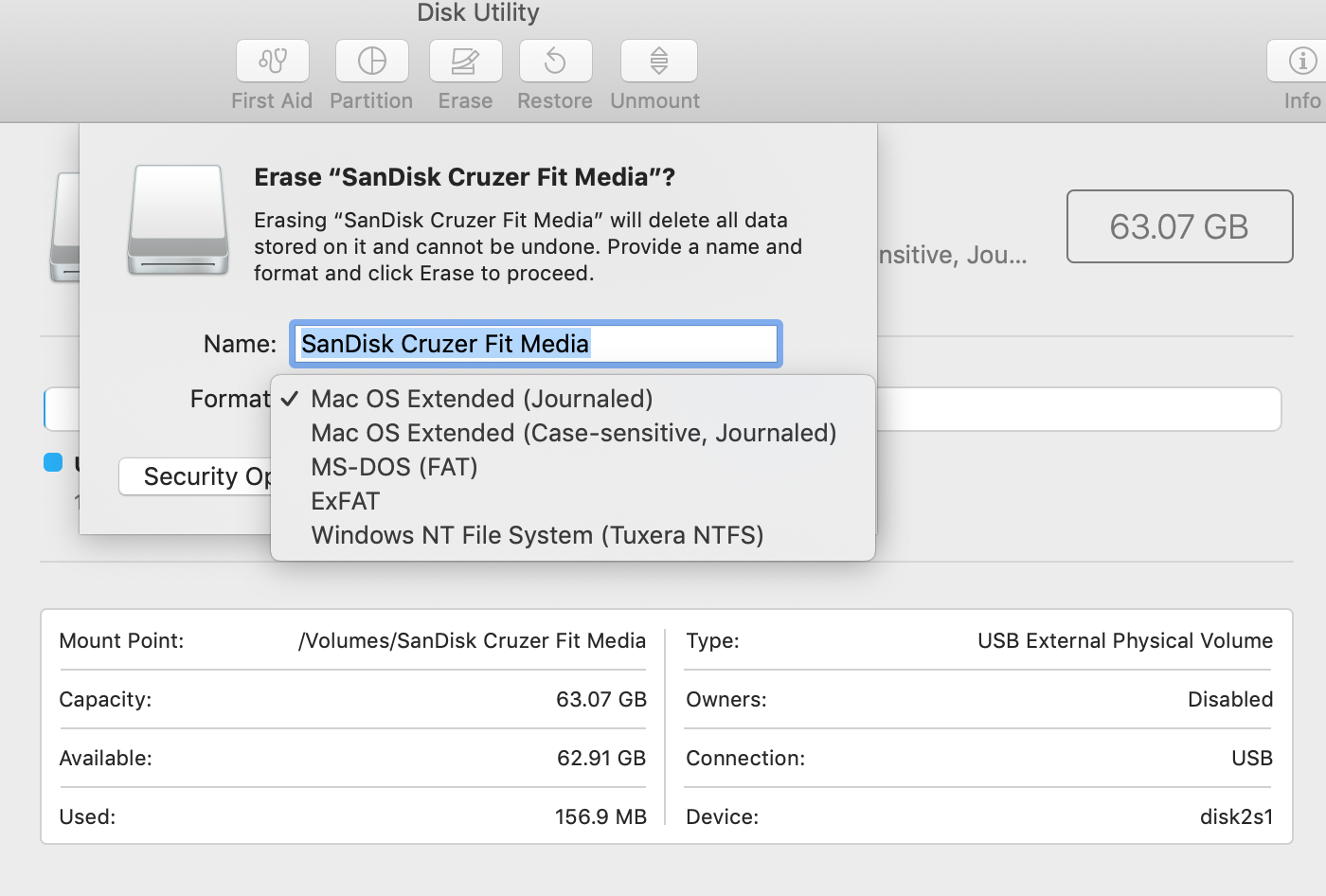
Task: Click the Mount Point path value
Action: [x=472, y=641]
